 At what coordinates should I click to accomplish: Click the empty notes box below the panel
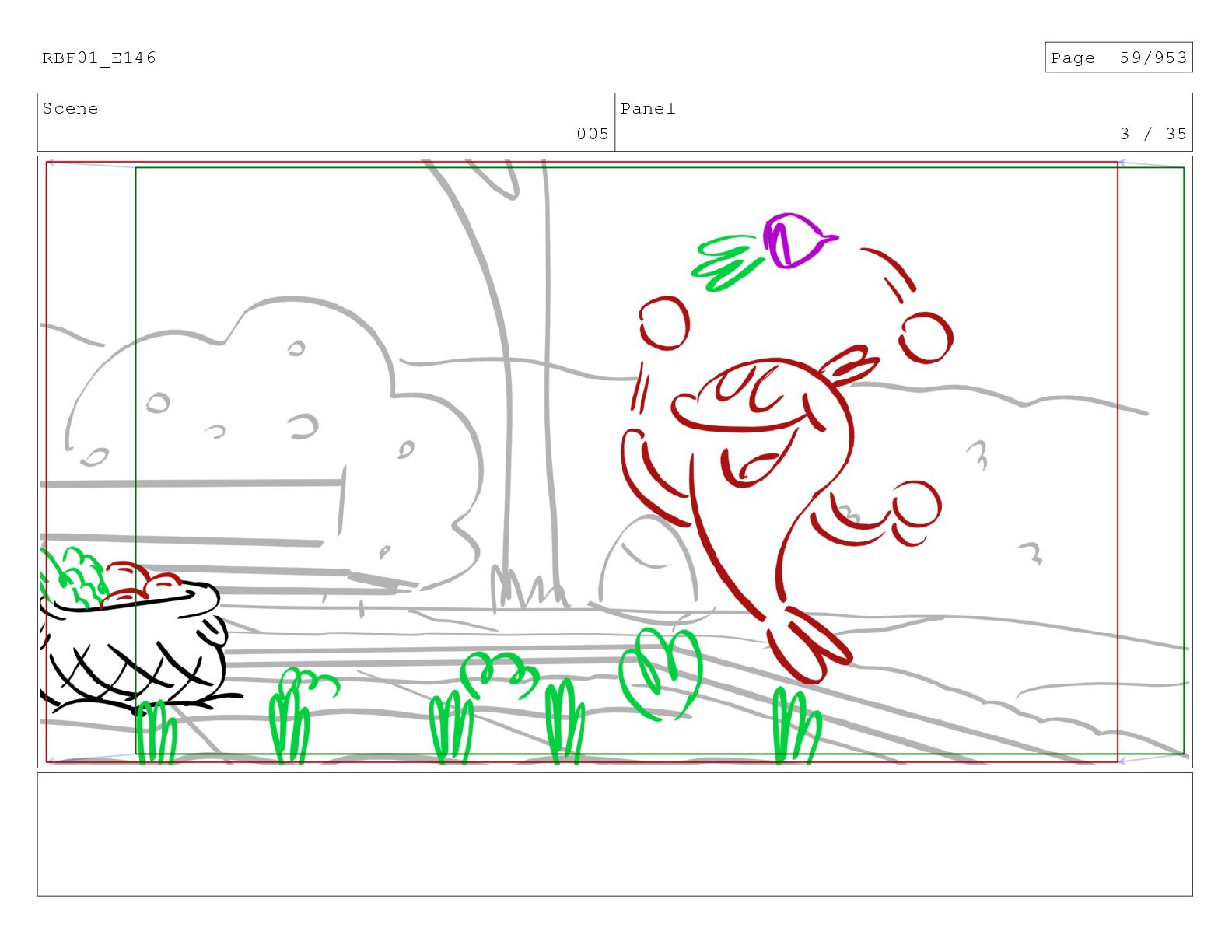pyautogui.click(x=614, y=834)
